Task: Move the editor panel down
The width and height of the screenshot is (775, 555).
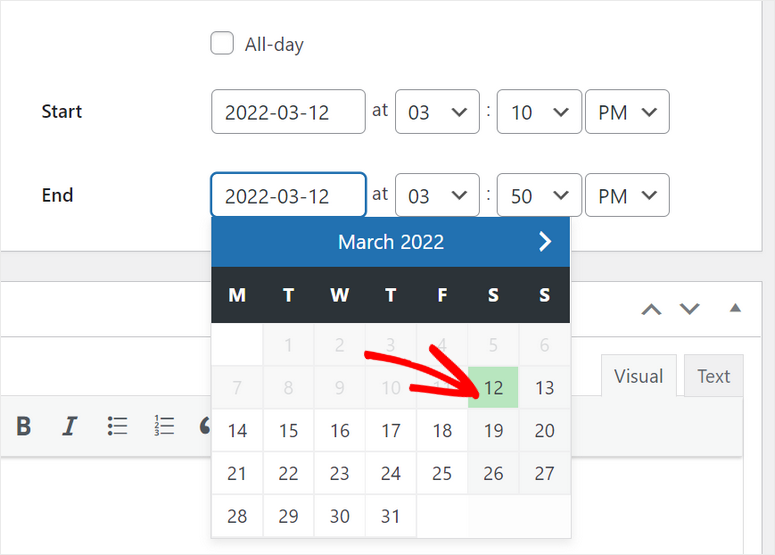Action: [x=689, y=309]
